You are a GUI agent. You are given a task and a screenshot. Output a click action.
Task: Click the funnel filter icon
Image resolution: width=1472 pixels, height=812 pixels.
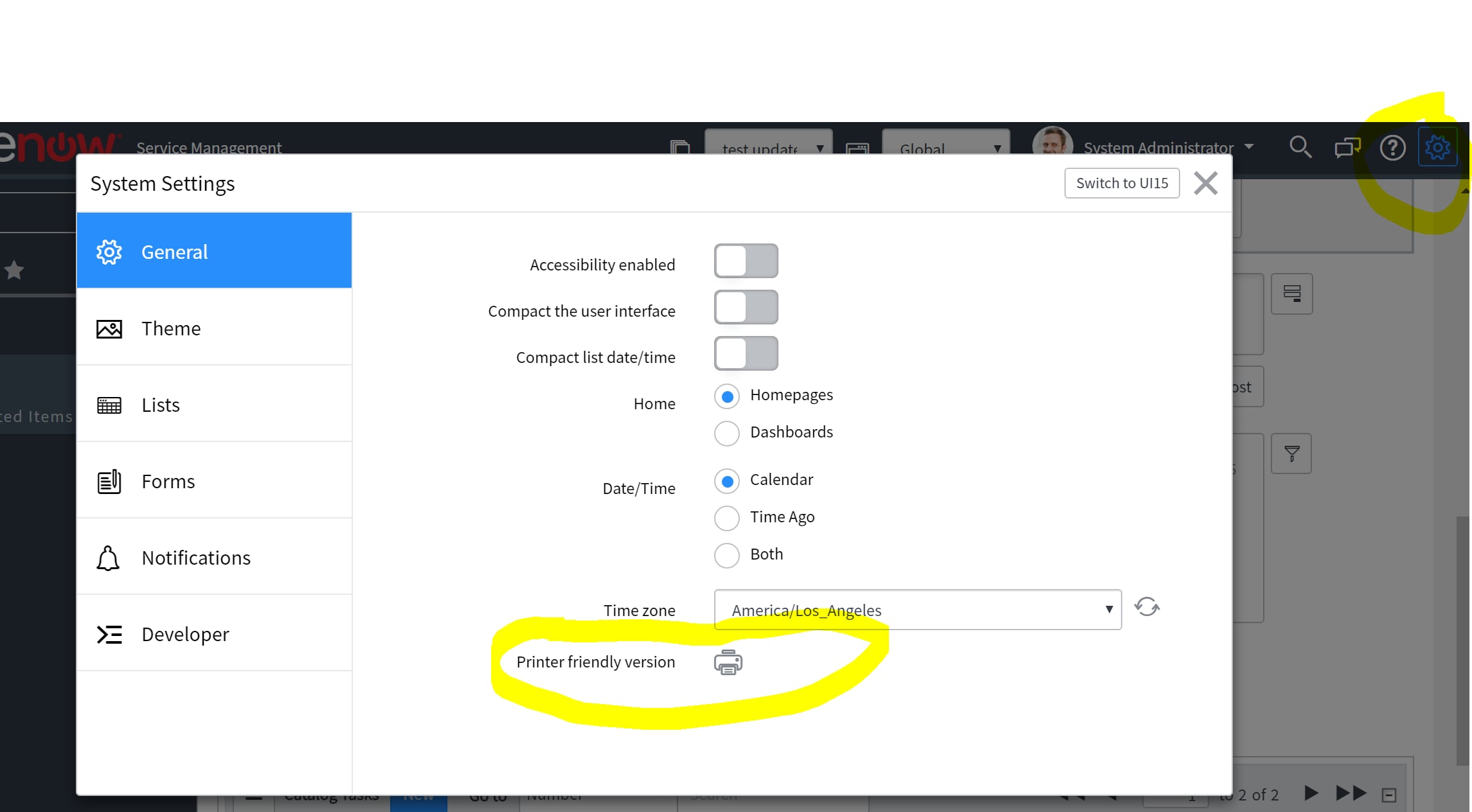tap(1291, 454)
